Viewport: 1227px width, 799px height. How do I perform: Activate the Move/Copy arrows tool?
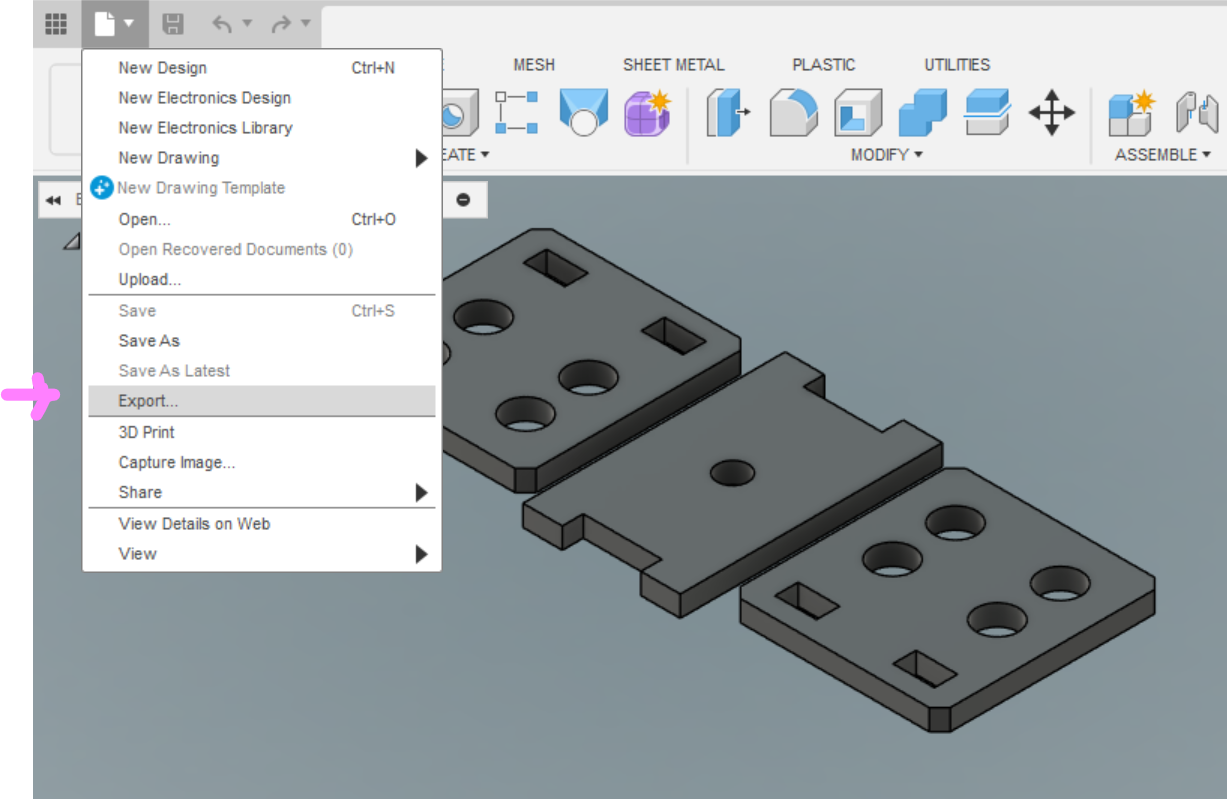pos(1051,112)
